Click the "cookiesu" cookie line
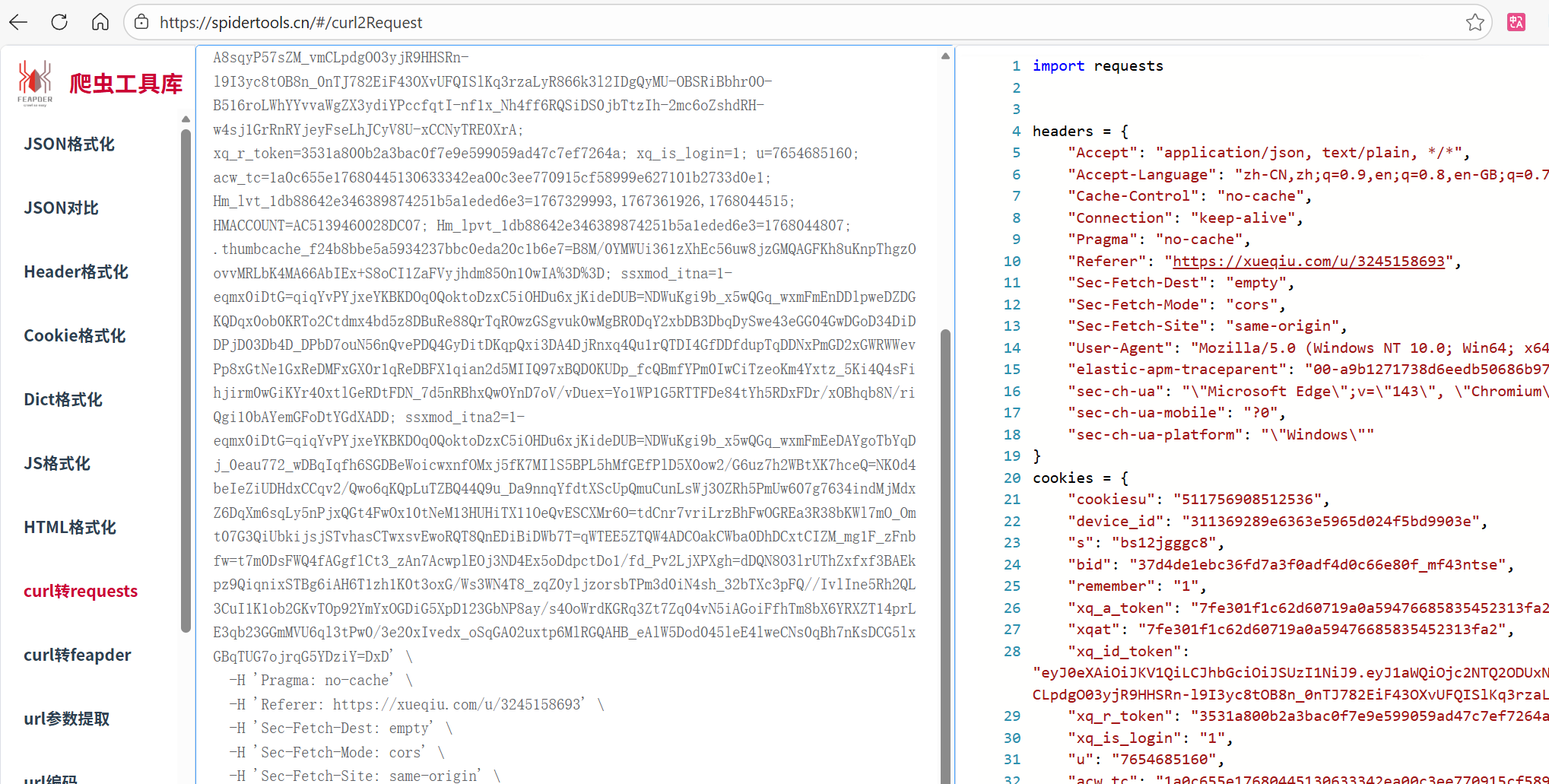 1198,499
